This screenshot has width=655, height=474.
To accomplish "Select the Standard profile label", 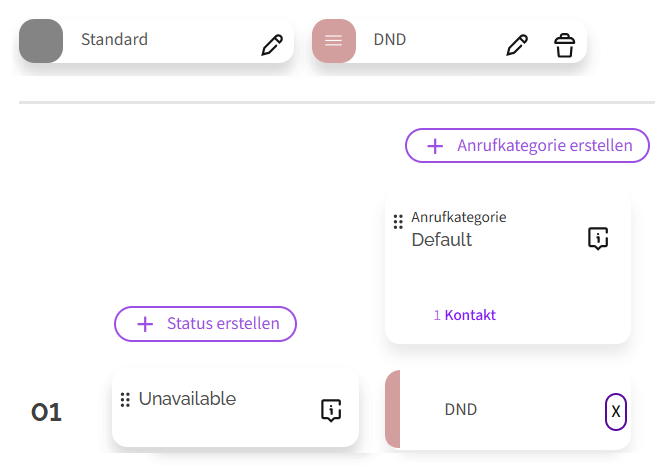I will 114,40.
